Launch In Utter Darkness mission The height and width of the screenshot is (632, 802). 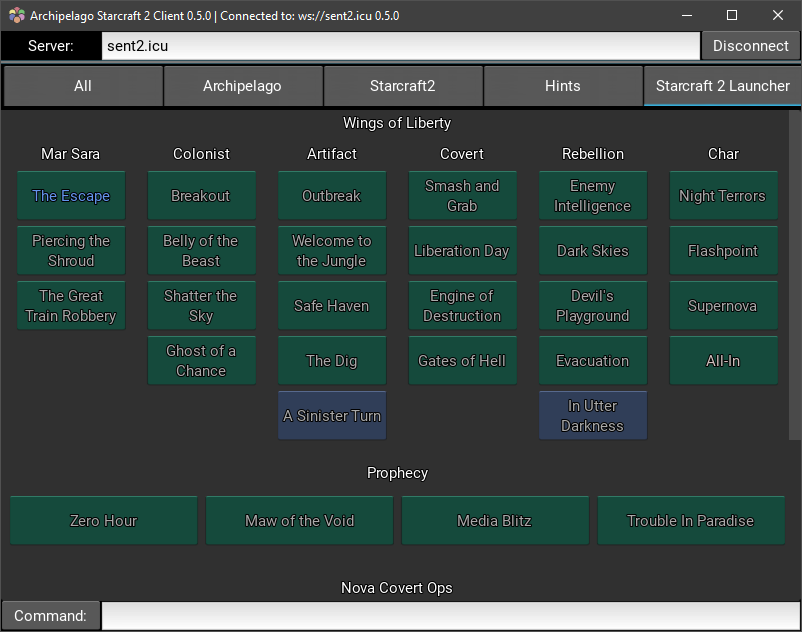593,416
